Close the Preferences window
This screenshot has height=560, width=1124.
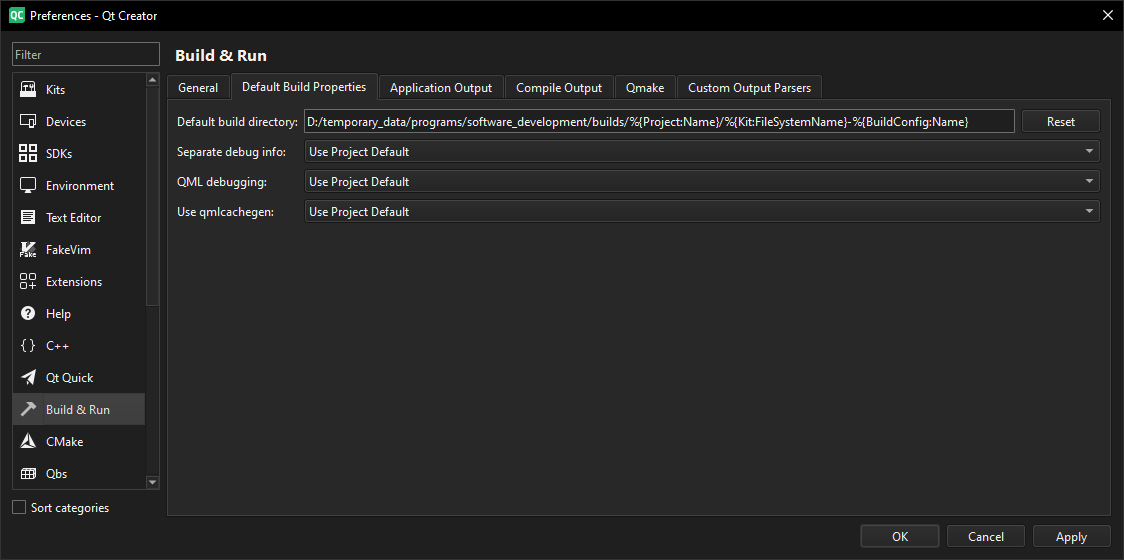coord(1108,15)
